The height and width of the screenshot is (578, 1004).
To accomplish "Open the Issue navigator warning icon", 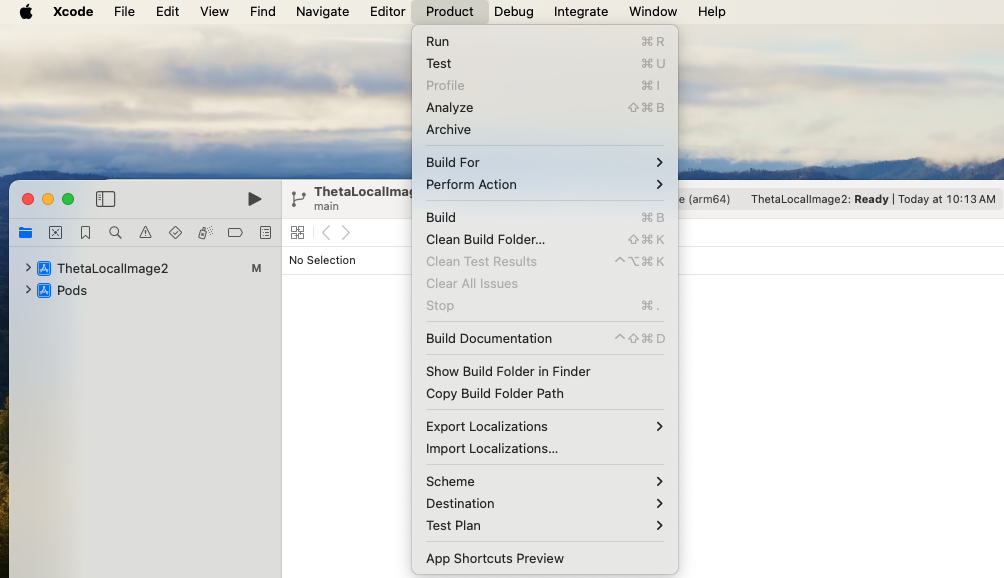I will (x=145, y=232).
